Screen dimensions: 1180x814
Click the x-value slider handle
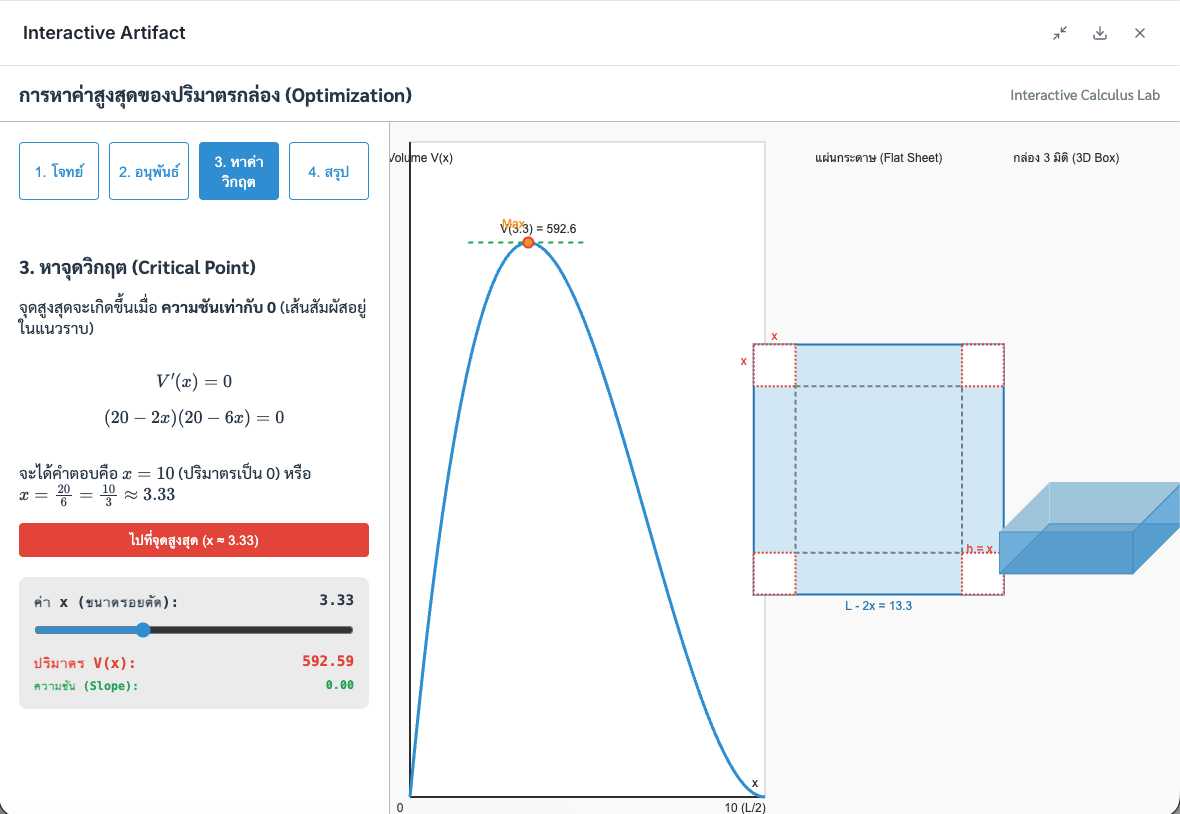[143, 630]
